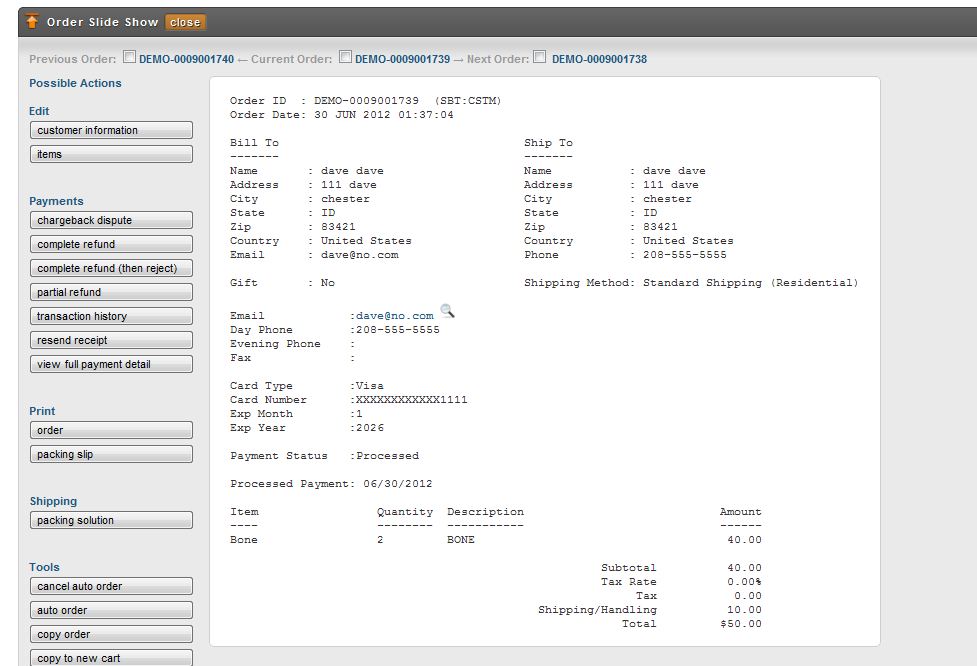Screen dimensions: 977x666
Task: View the transaction history
Action: pos(112,316)
